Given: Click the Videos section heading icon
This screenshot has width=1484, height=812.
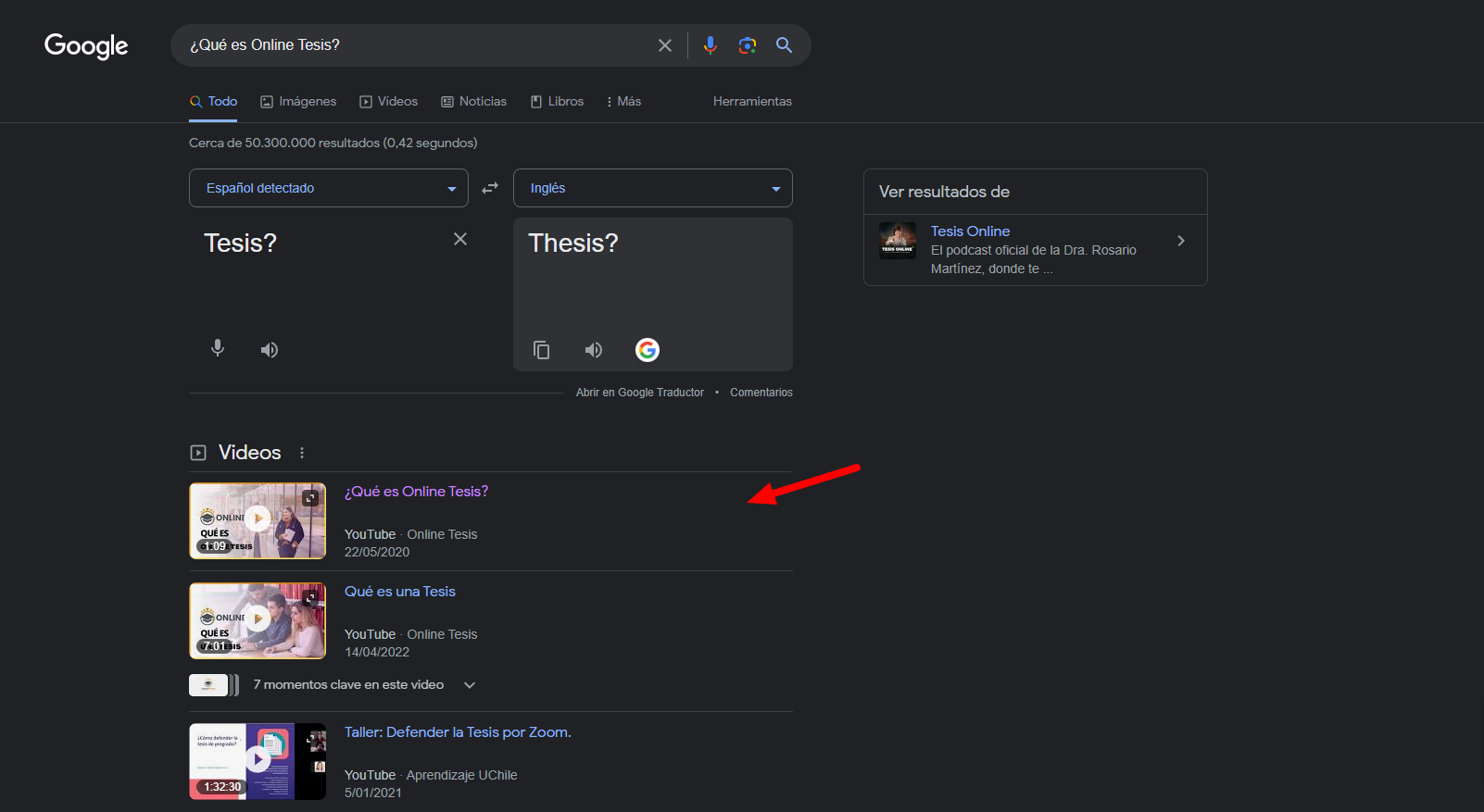Looking at the screenshot, I should (x=198, y=453).
